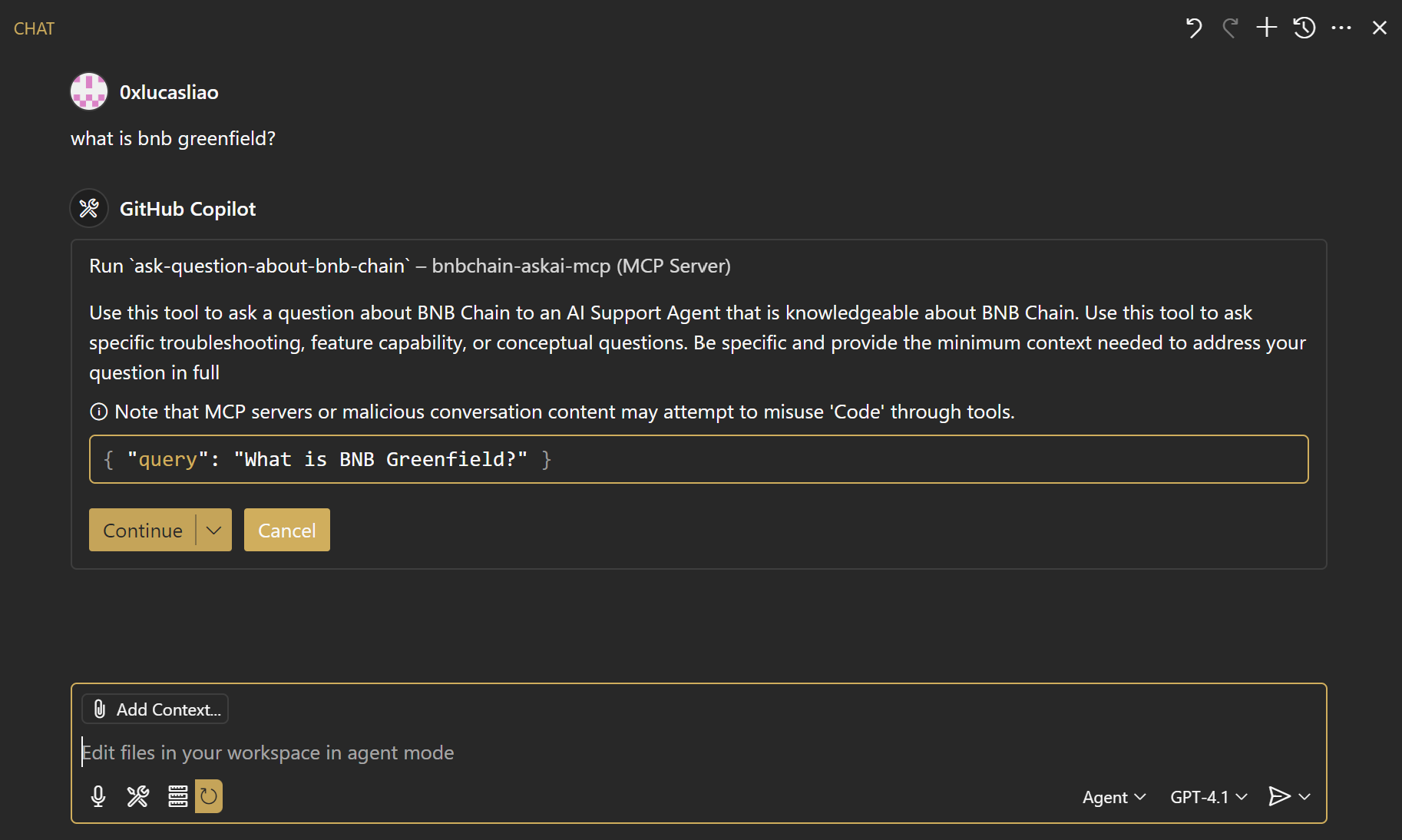
Task: Open tool selection wrench icon below input
Action: [138, 796]
